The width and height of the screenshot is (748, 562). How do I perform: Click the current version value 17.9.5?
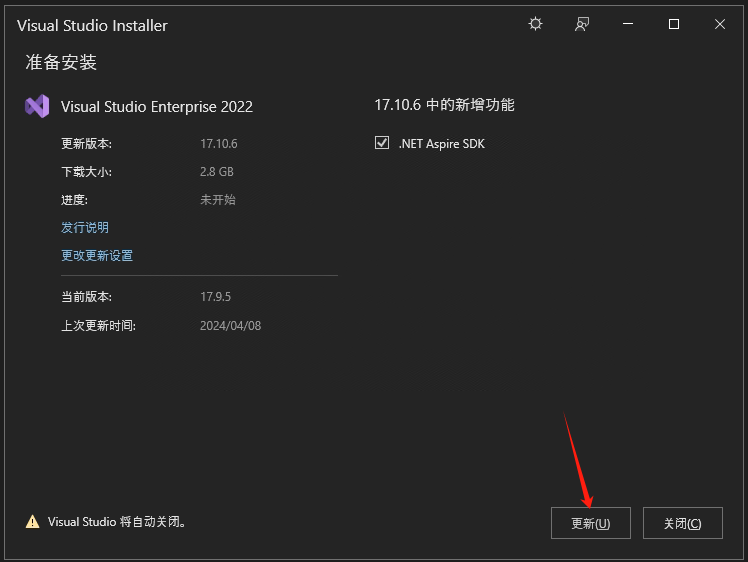coord(215,297)
